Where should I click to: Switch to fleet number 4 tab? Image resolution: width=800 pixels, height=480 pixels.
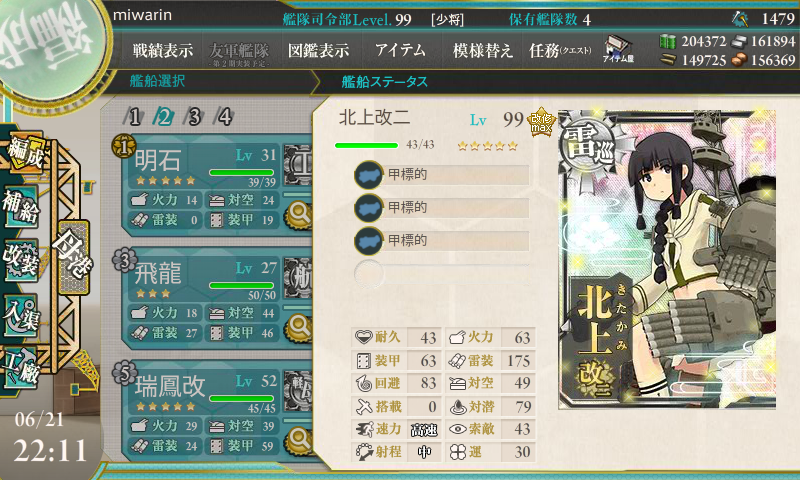[224, 117]
